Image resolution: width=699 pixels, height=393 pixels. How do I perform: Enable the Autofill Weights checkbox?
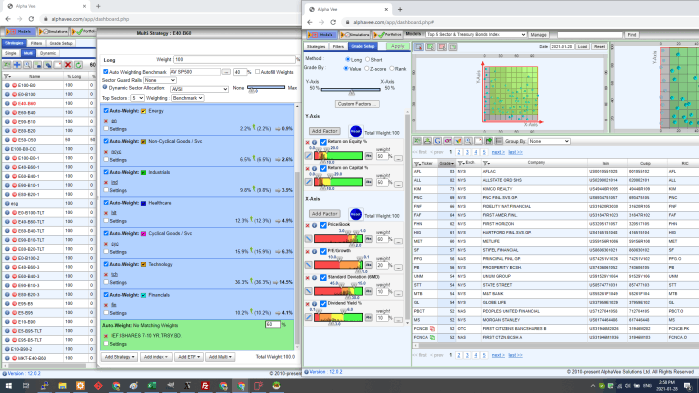coord(257,72)
